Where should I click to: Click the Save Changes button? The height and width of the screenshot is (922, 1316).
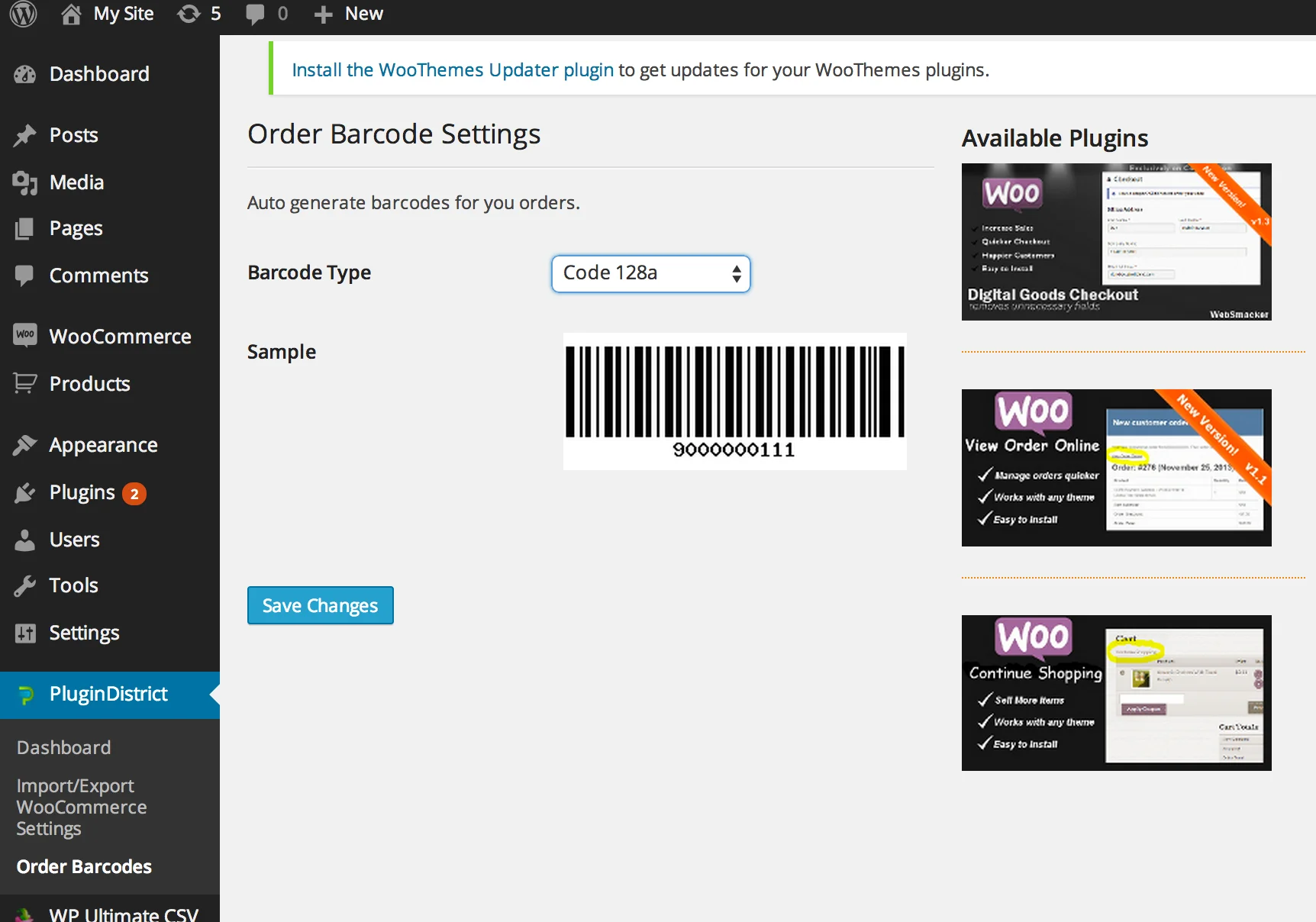pyautogui.click(x=320, y=605)
